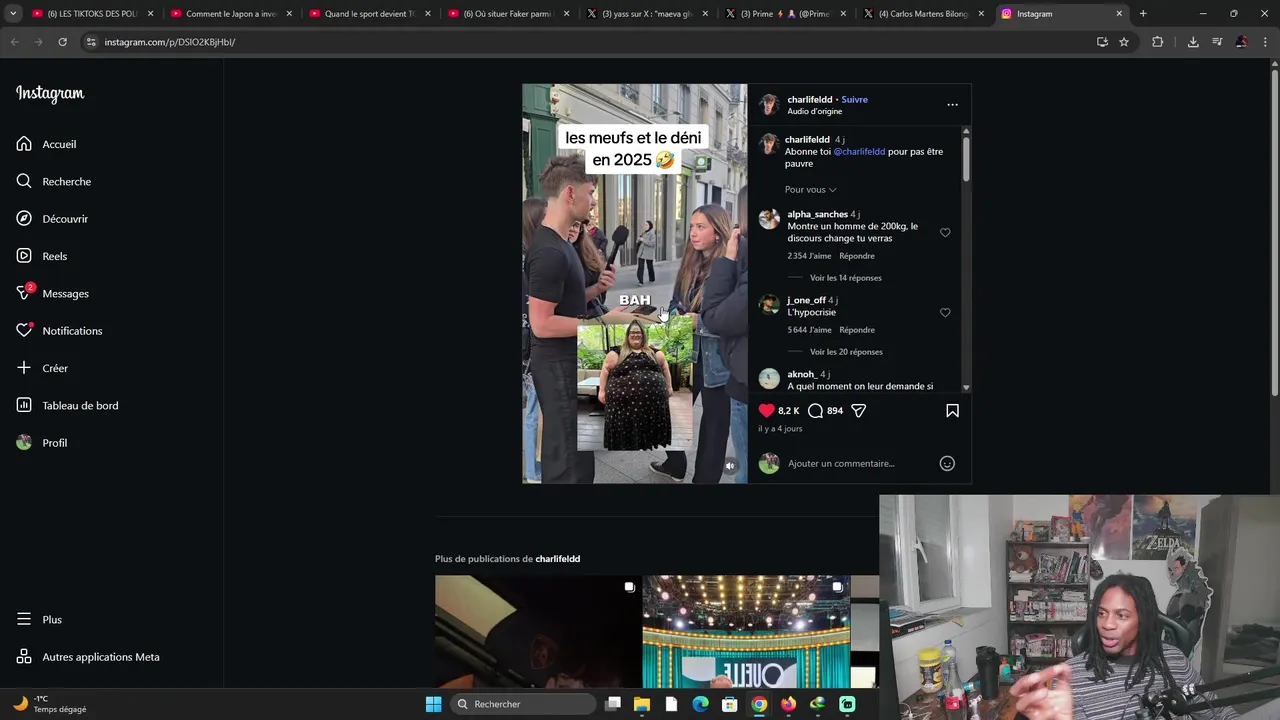Image resolution: width=1280 pixels, height=720 pixels.
Task: Unlike the post with red heart
Action: [x=767, y=410]
